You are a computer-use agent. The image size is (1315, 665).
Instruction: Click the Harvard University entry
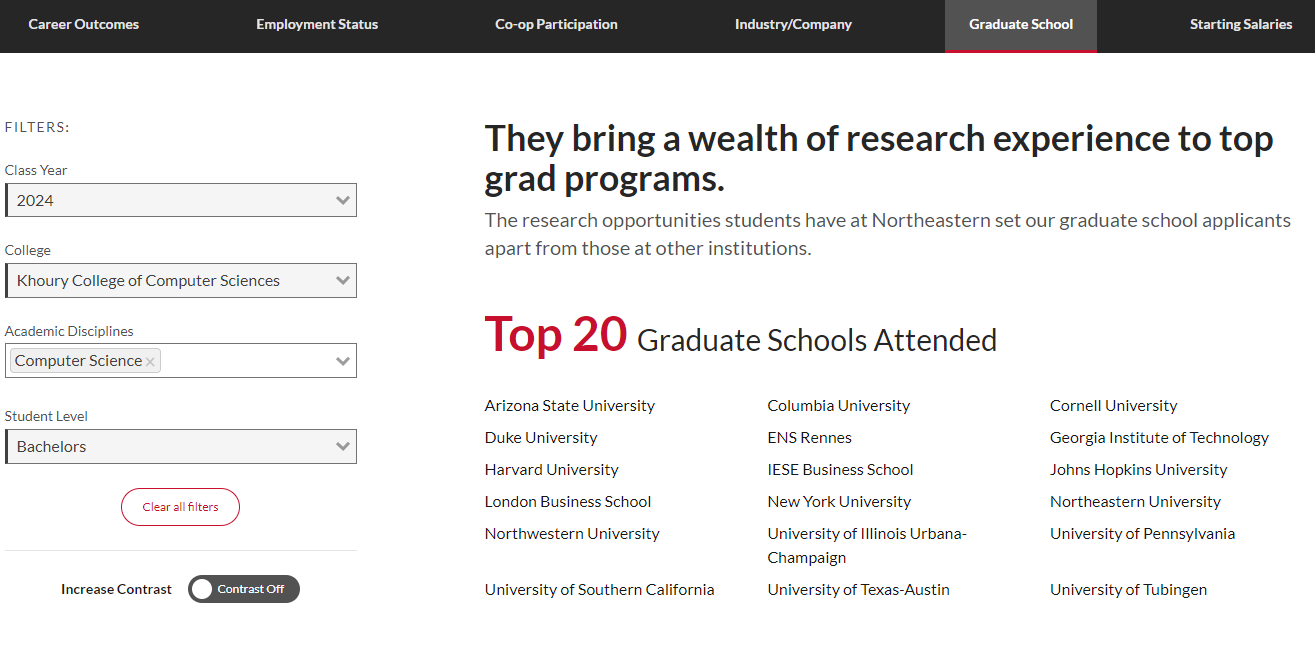click(552, 470)
